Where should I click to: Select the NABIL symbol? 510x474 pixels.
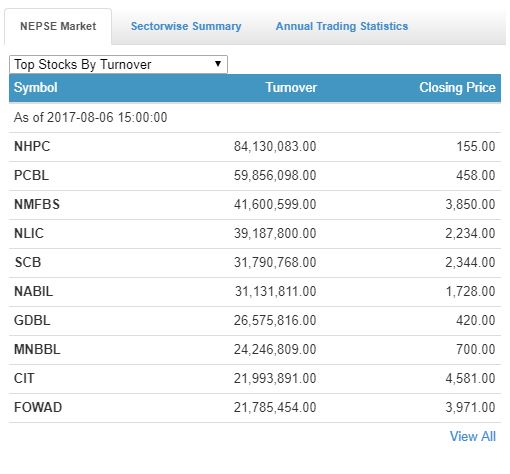click(33, 291)
